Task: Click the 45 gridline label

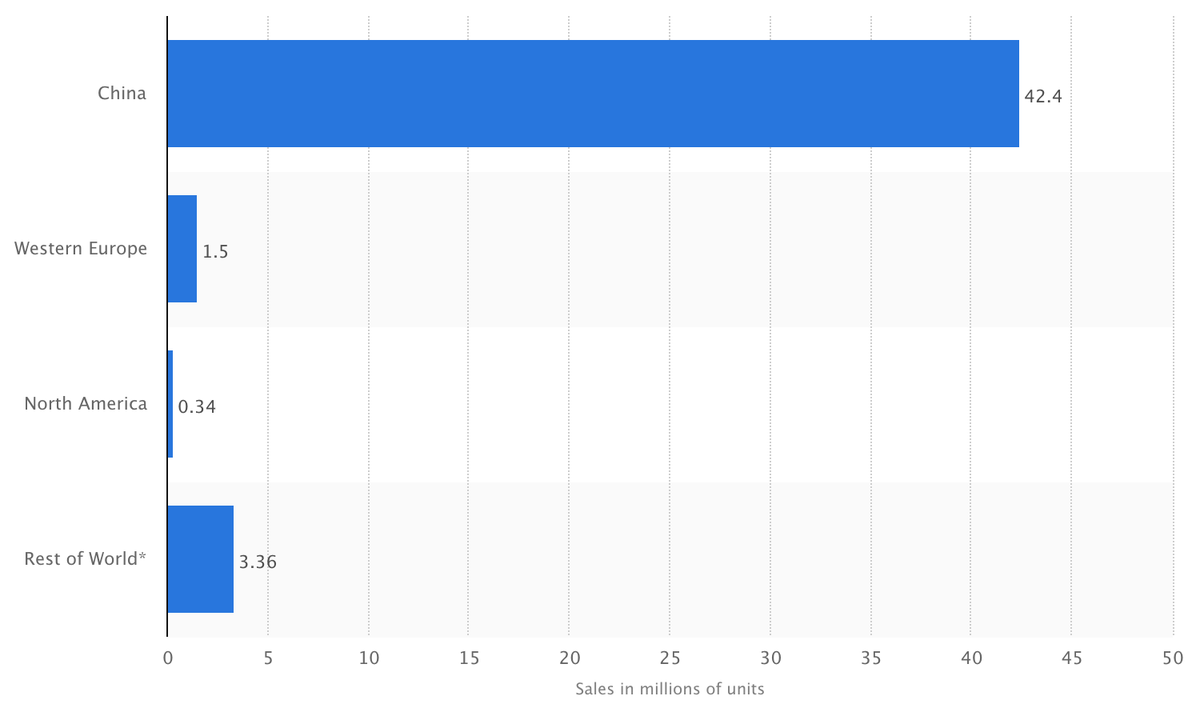Action: (1071, 658)
